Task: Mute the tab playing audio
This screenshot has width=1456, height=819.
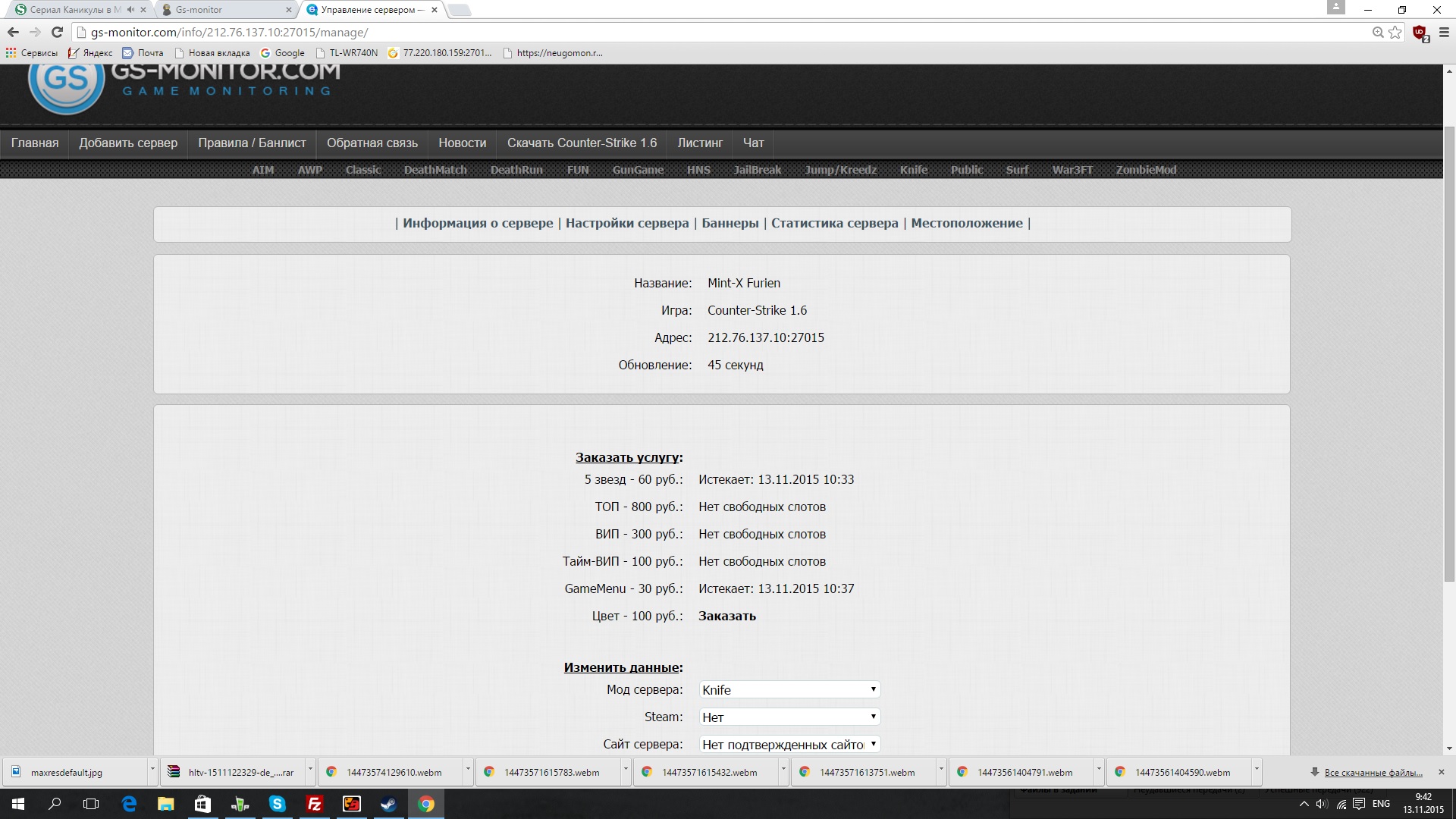Action: click(x=130, y=10)
